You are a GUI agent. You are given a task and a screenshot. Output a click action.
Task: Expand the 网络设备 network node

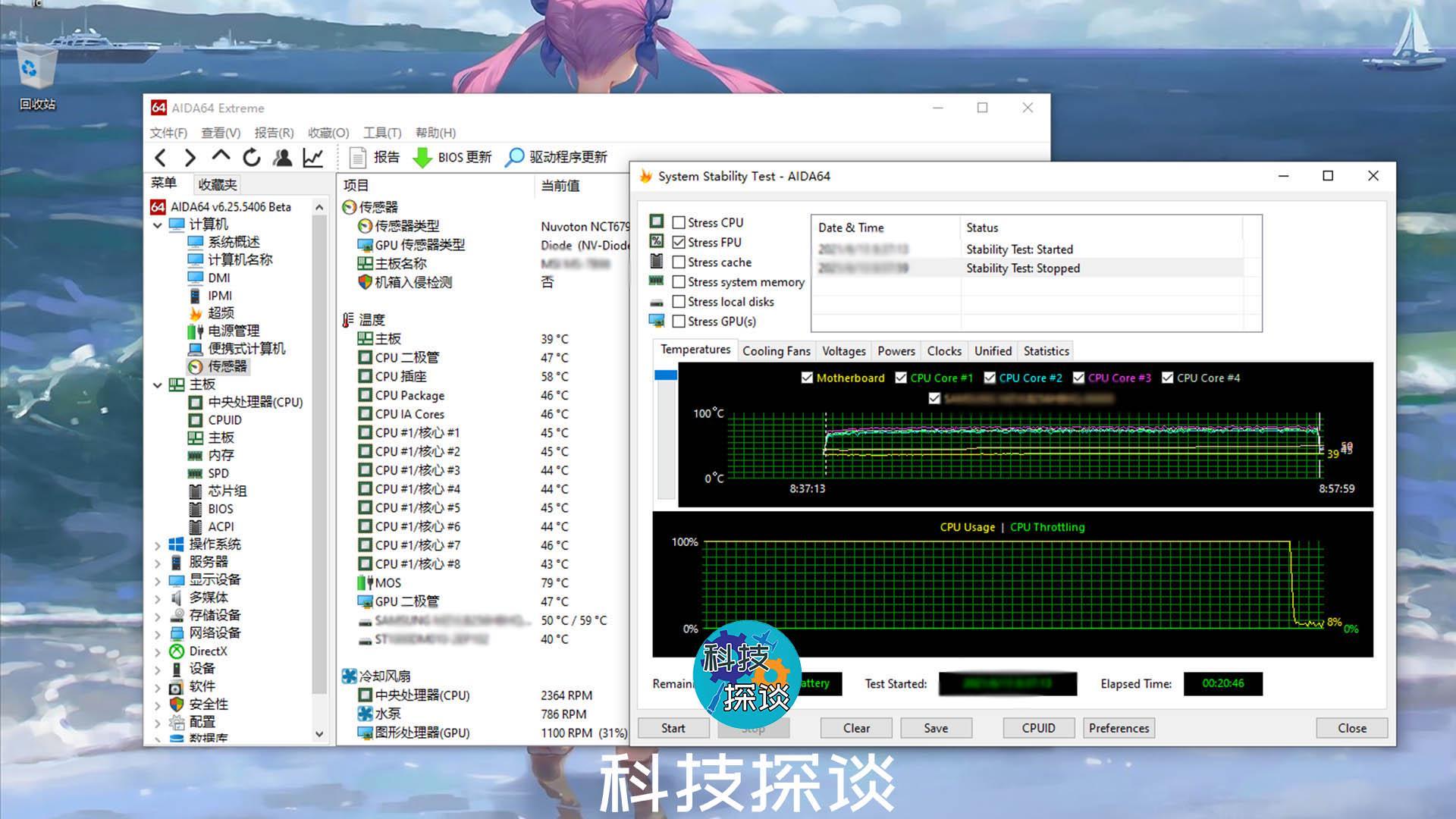tap(158, 633)
